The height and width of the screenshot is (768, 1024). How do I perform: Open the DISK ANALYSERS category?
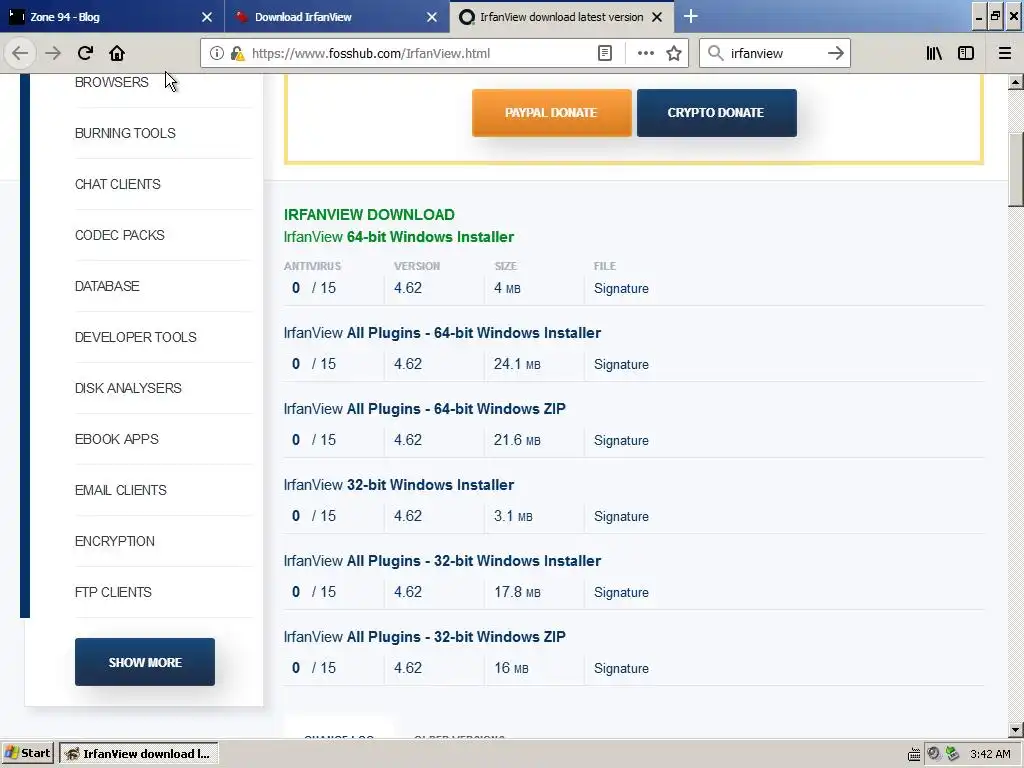click(128, 388)
